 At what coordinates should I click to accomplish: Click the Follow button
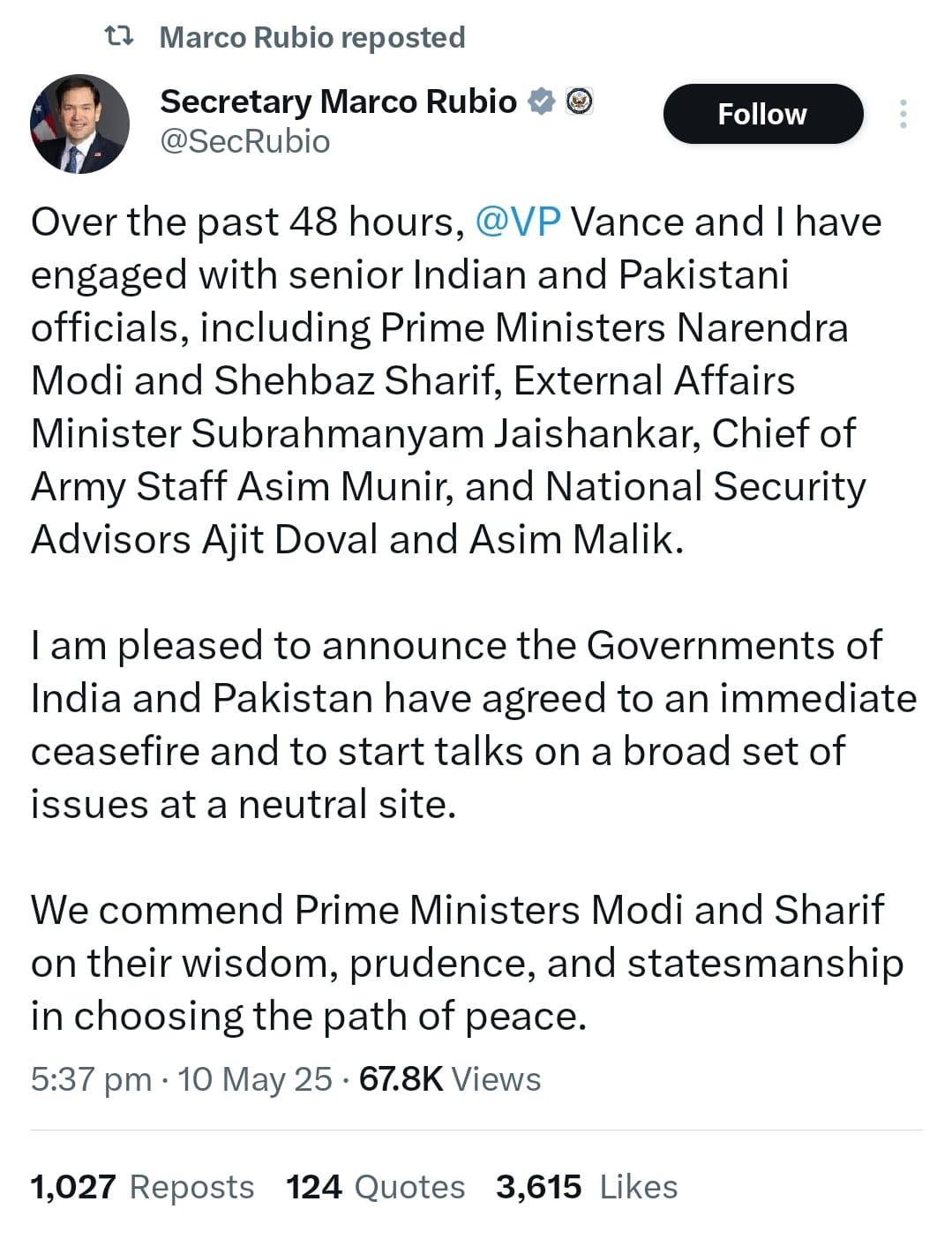pos(763,114)
